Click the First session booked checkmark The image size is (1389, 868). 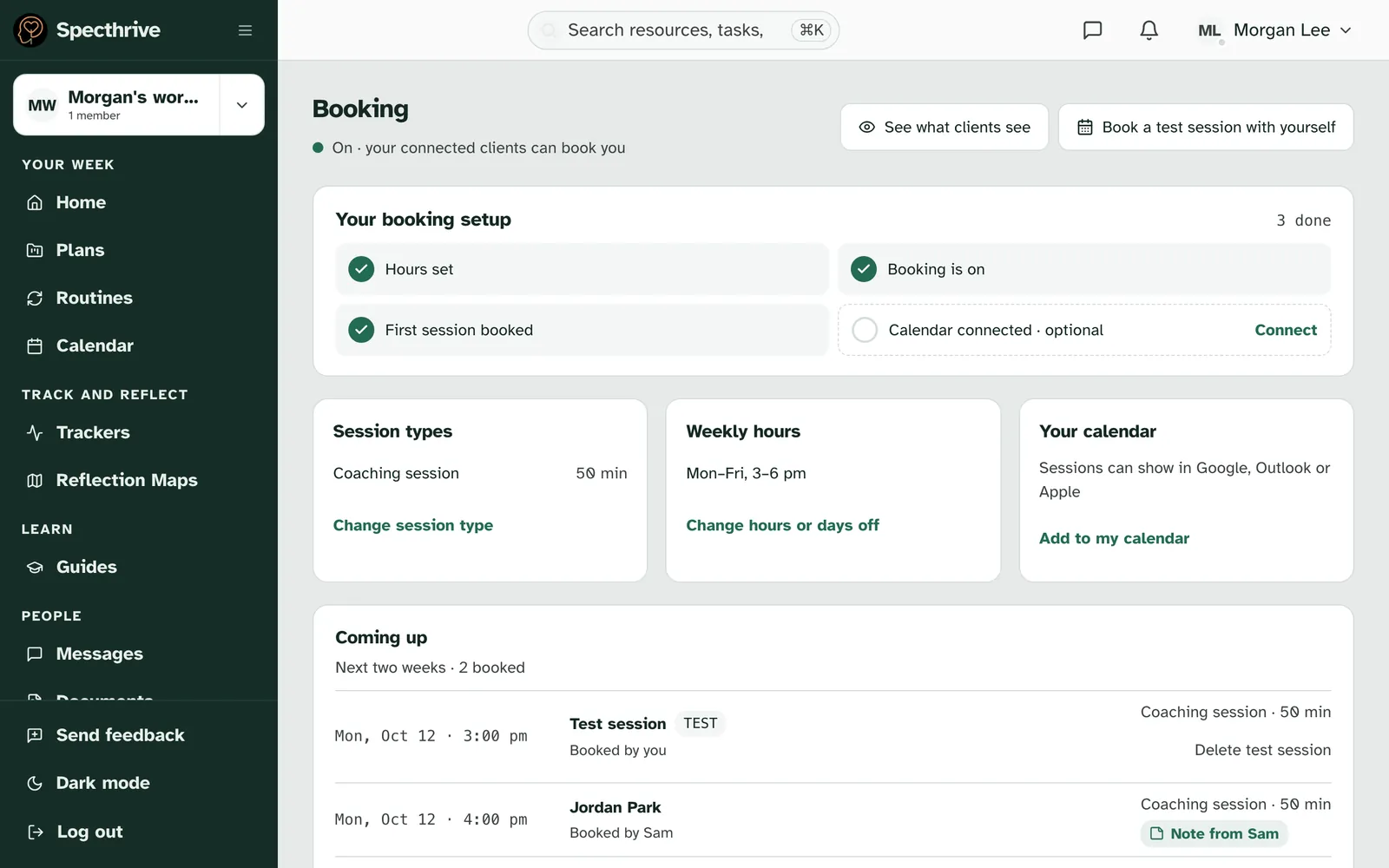pos(361,331)
